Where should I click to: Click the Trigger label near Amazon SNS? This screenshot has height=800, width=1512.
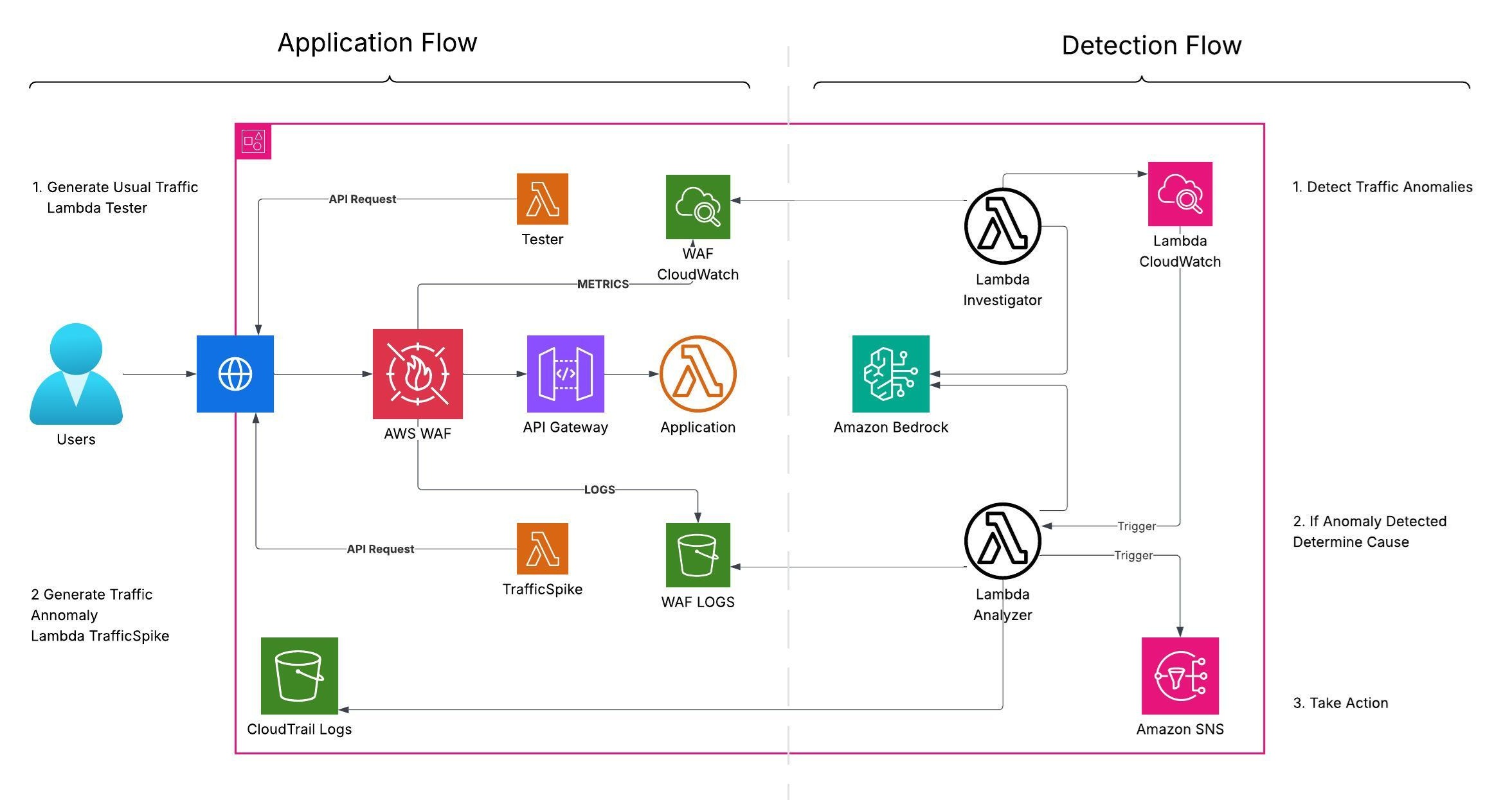point(1135,555)
